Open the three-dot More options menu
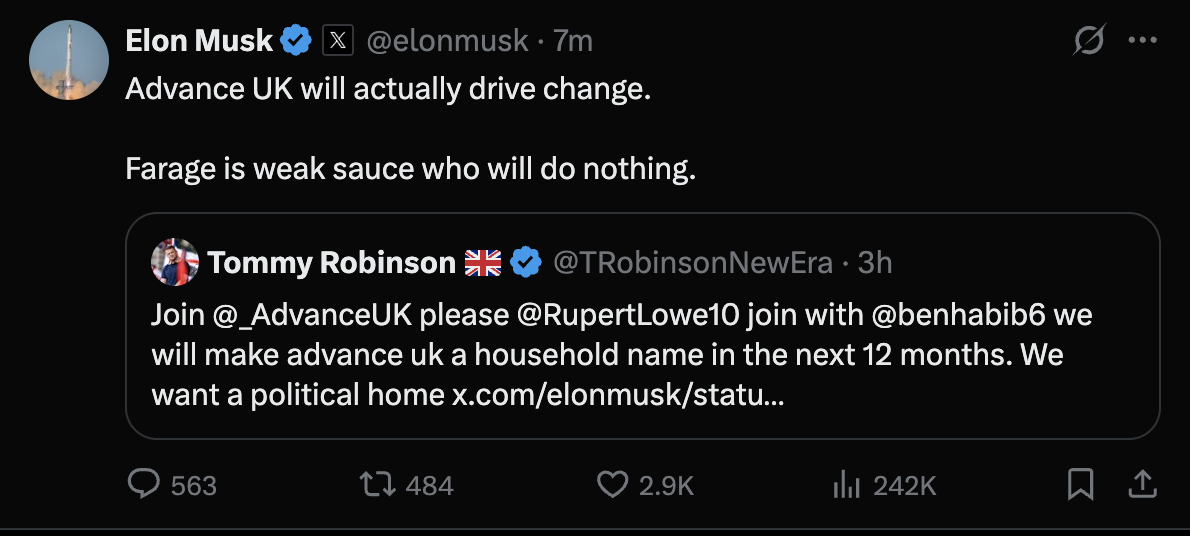Image resolution: width=1190 pixels, height=536 pixels. (1142, 41)
